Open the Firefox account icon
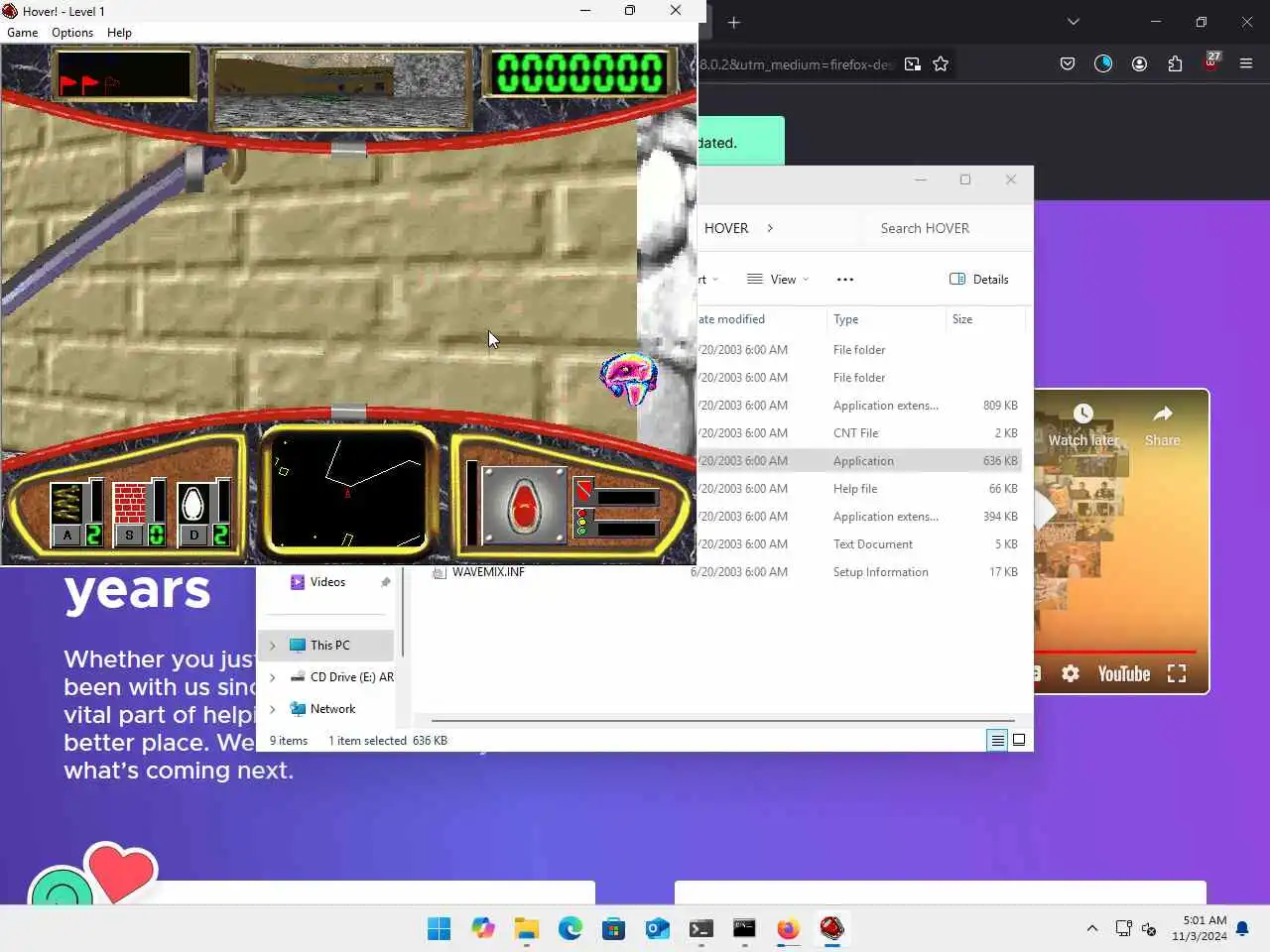 pyautogui.click(x=1139, y=64)
